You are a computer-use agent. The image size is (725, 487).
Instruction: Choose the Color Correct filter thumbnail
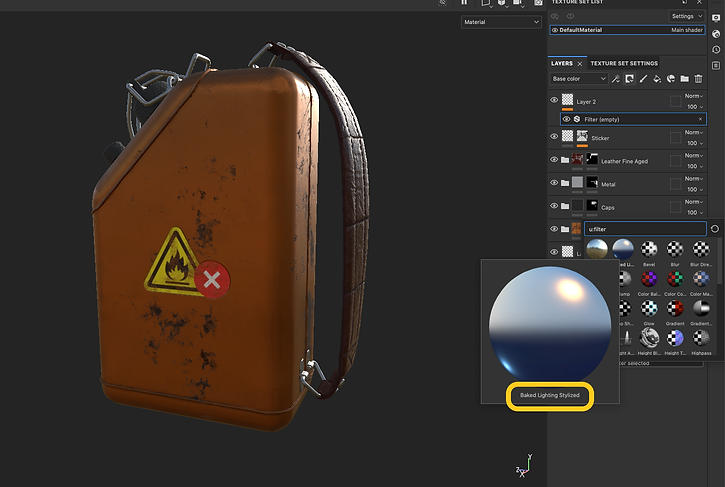pyautogui.click(x=675, y=279)
